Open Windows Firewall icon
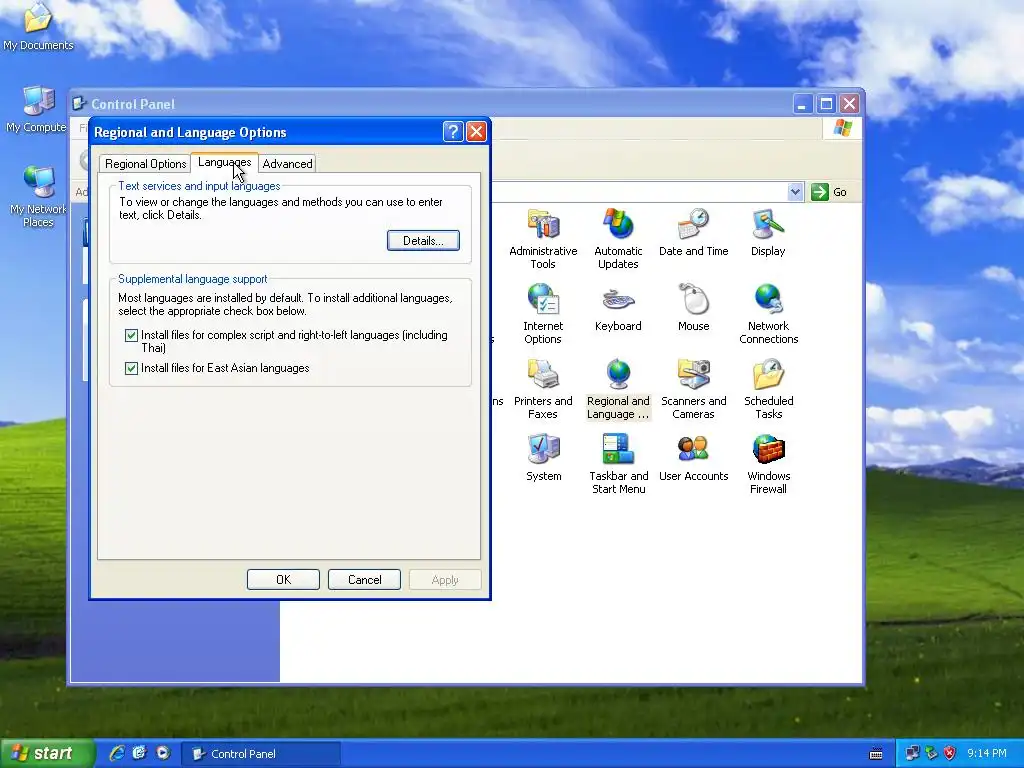Viewport: 1024px width, 768px height. click(768, 463)
